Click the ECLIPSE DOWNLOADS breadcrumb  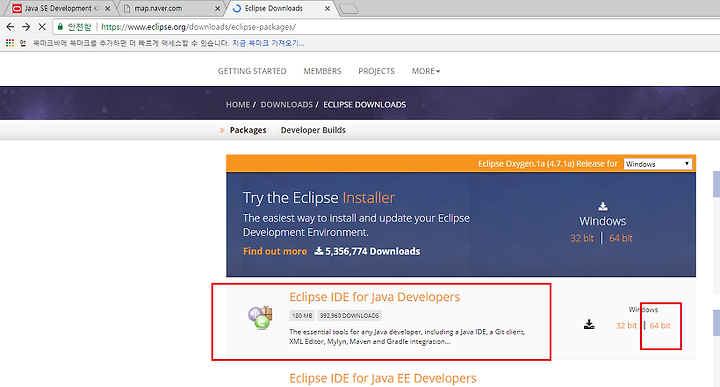coord(365,105)
